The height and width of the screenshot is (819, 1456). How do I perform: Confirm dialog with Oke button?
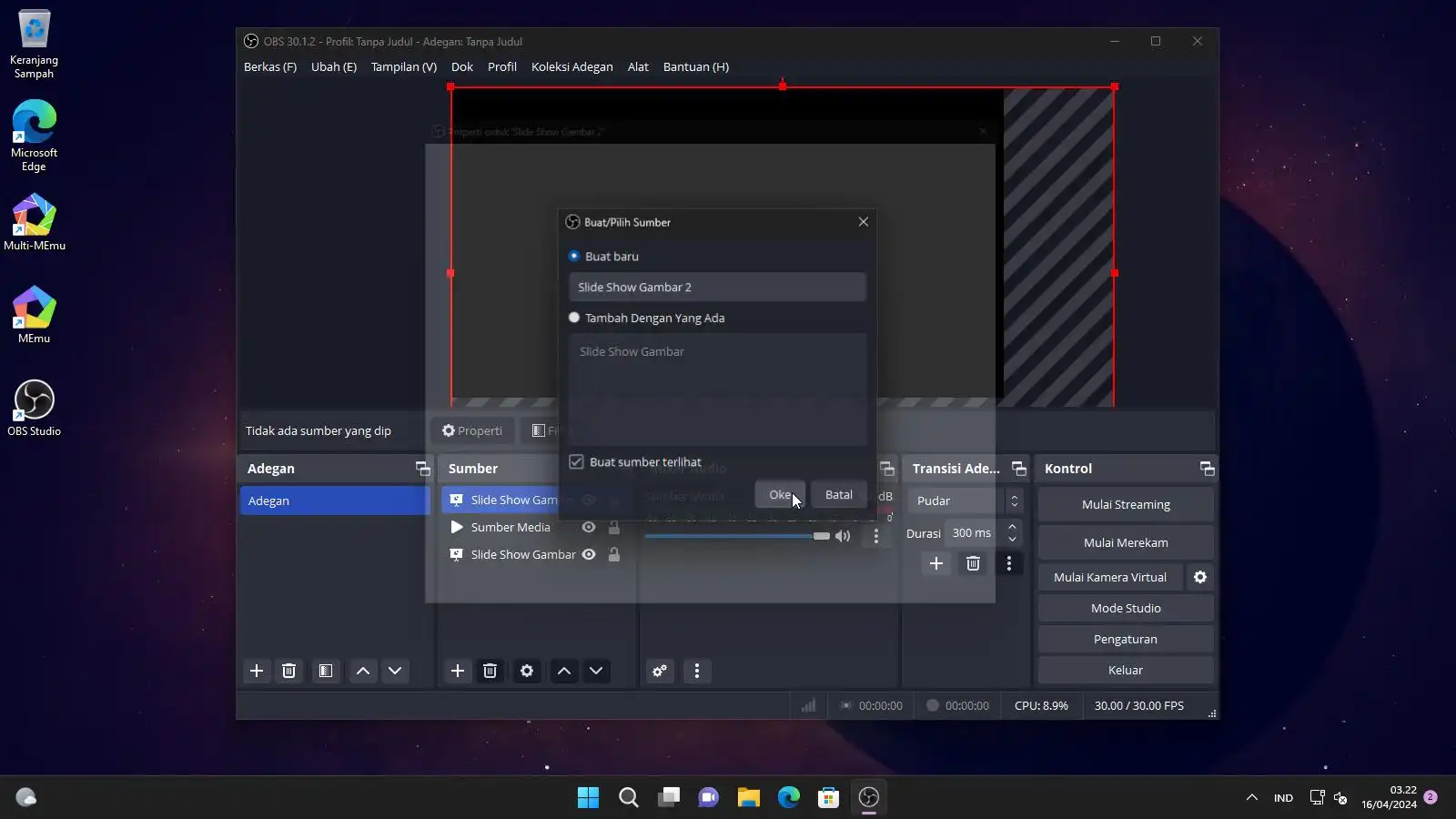coord(780,495)
